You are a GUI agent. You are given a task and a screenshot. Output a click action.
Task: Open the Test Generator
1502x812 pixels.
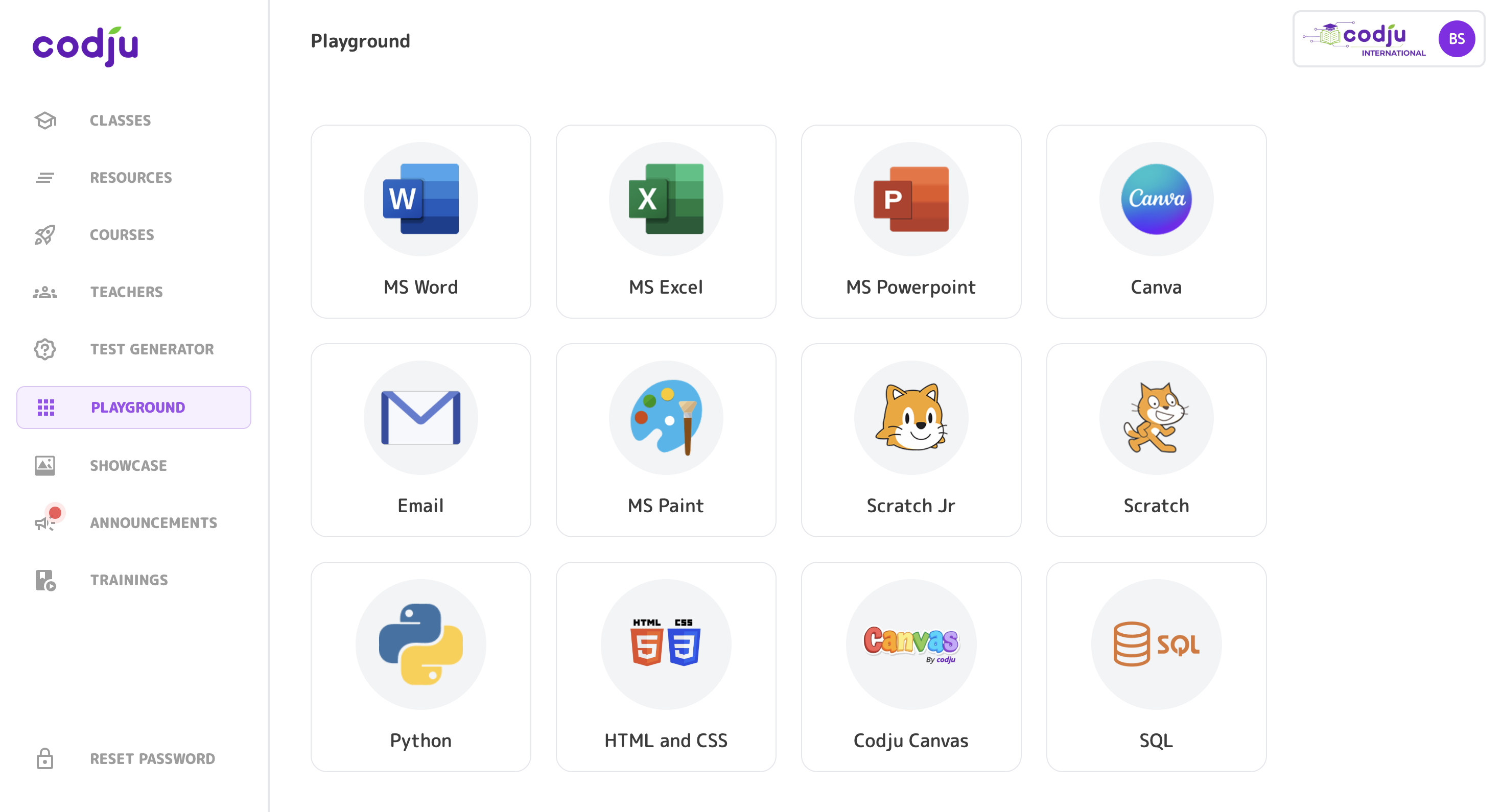pos(152,349)
